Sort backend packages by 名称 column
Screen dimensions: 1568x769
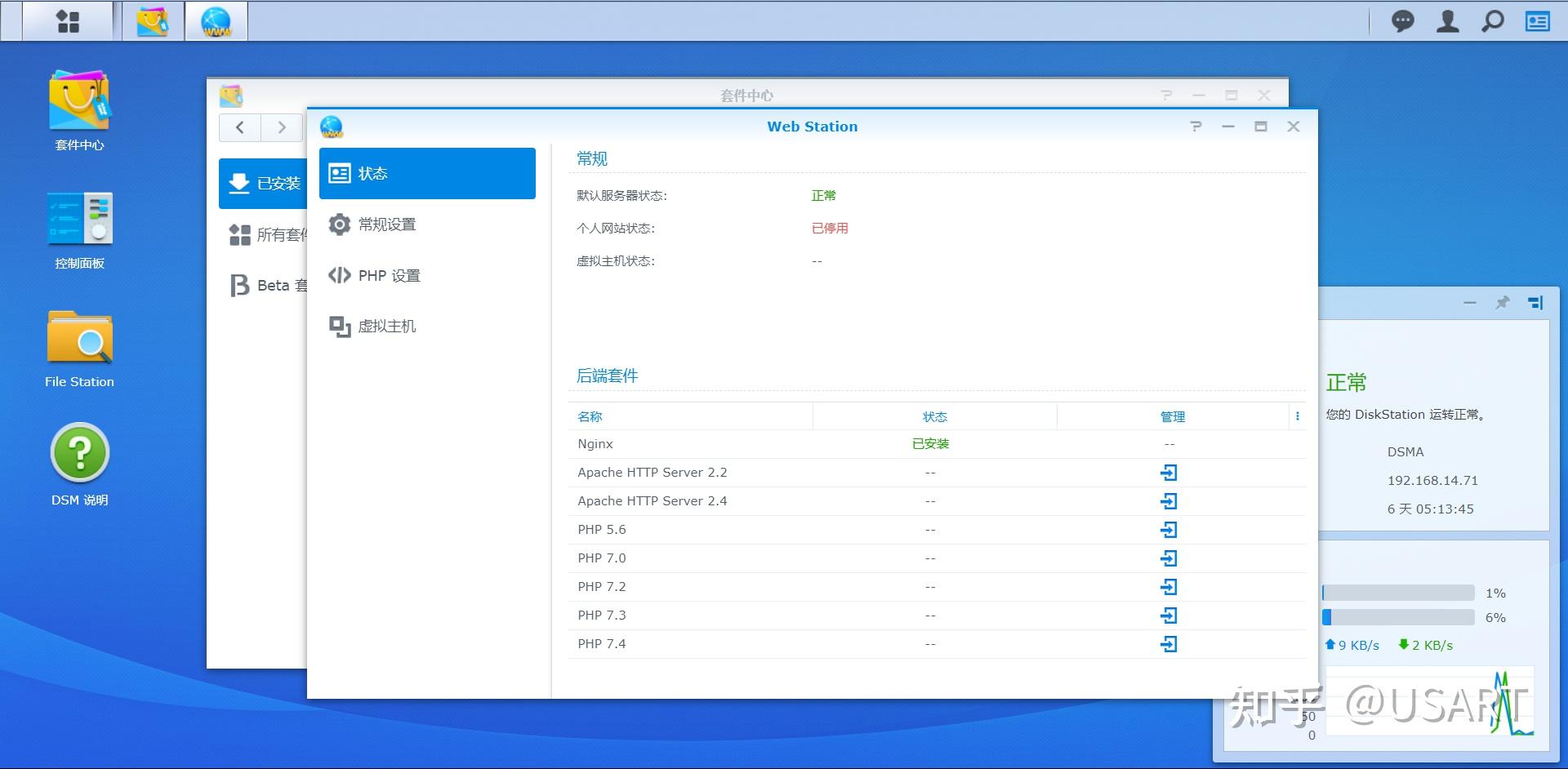(x=690, y=416)
